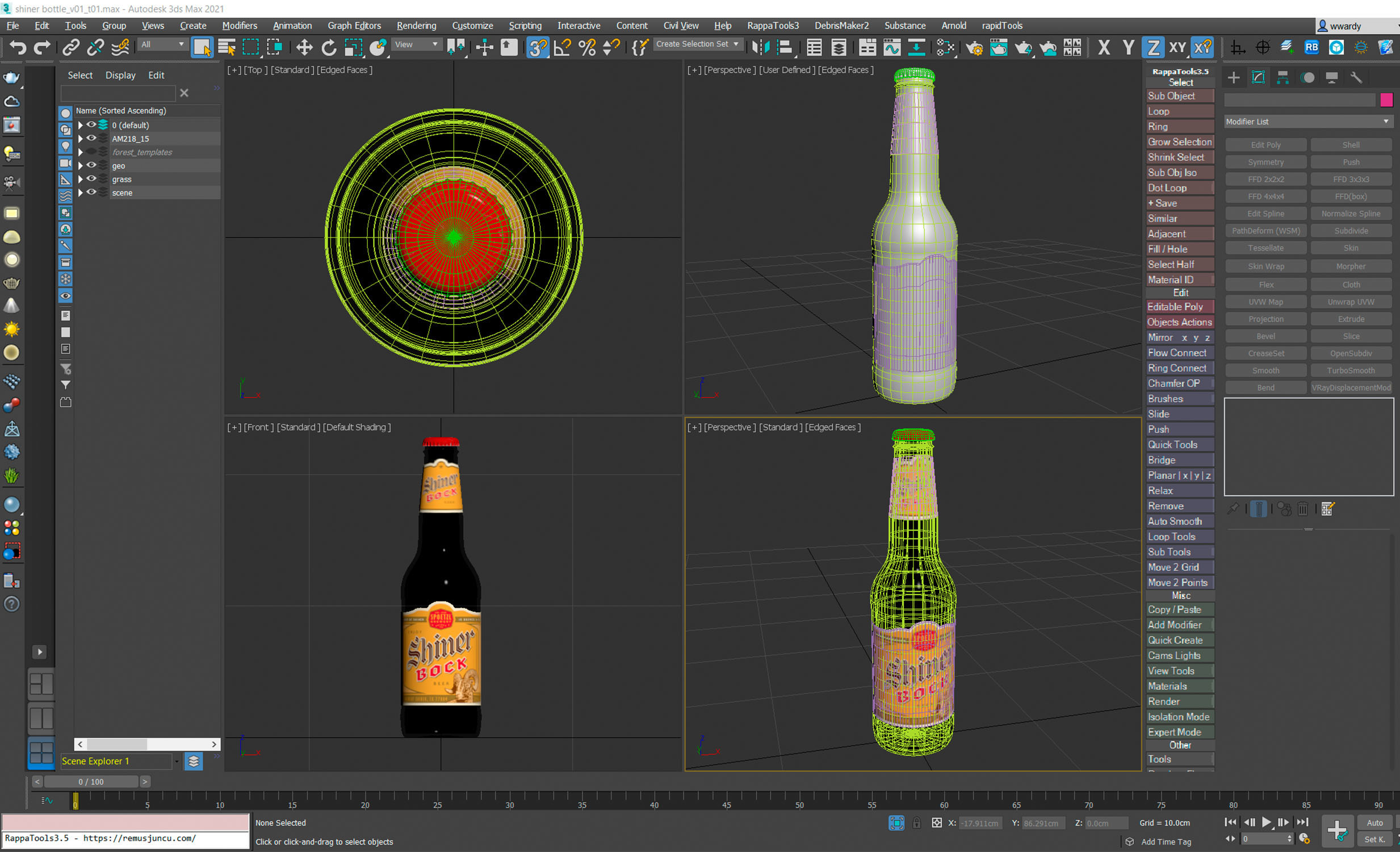1400x852 pixels.
Task: Expand the geo layer
Action: click(80, 165)
